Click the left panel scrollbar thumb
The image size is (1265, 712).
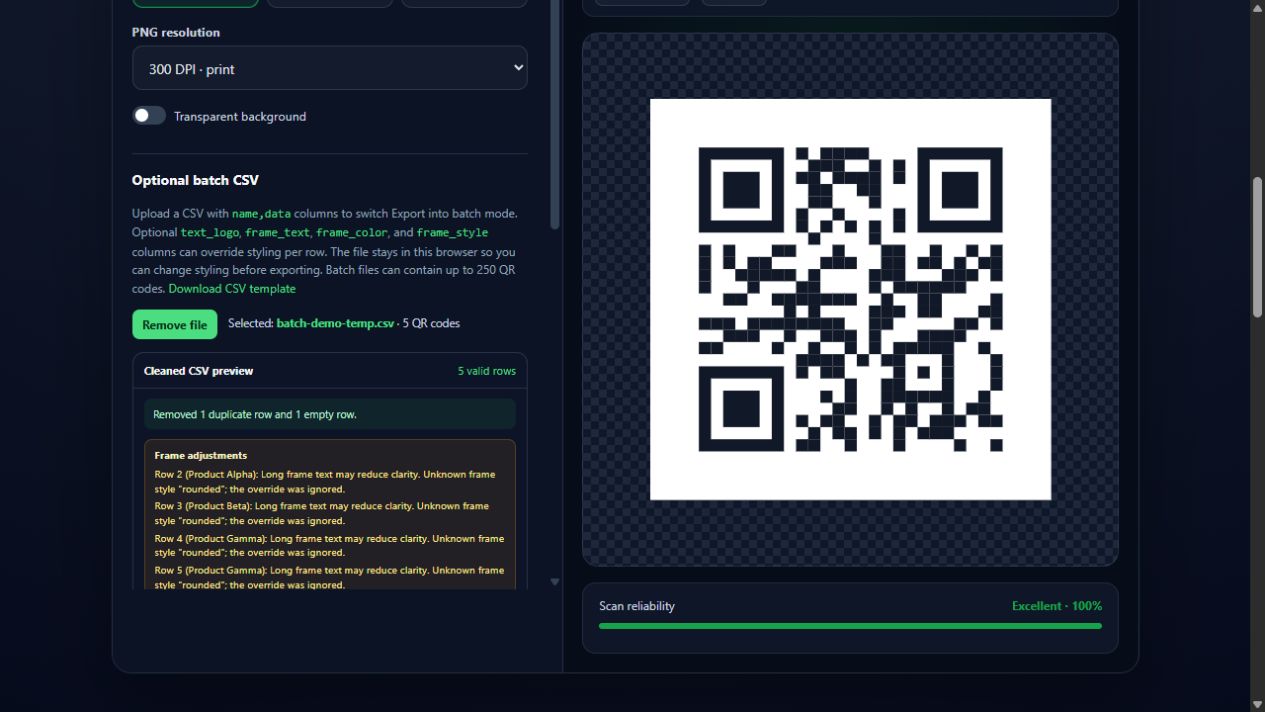tap(555, 115)
